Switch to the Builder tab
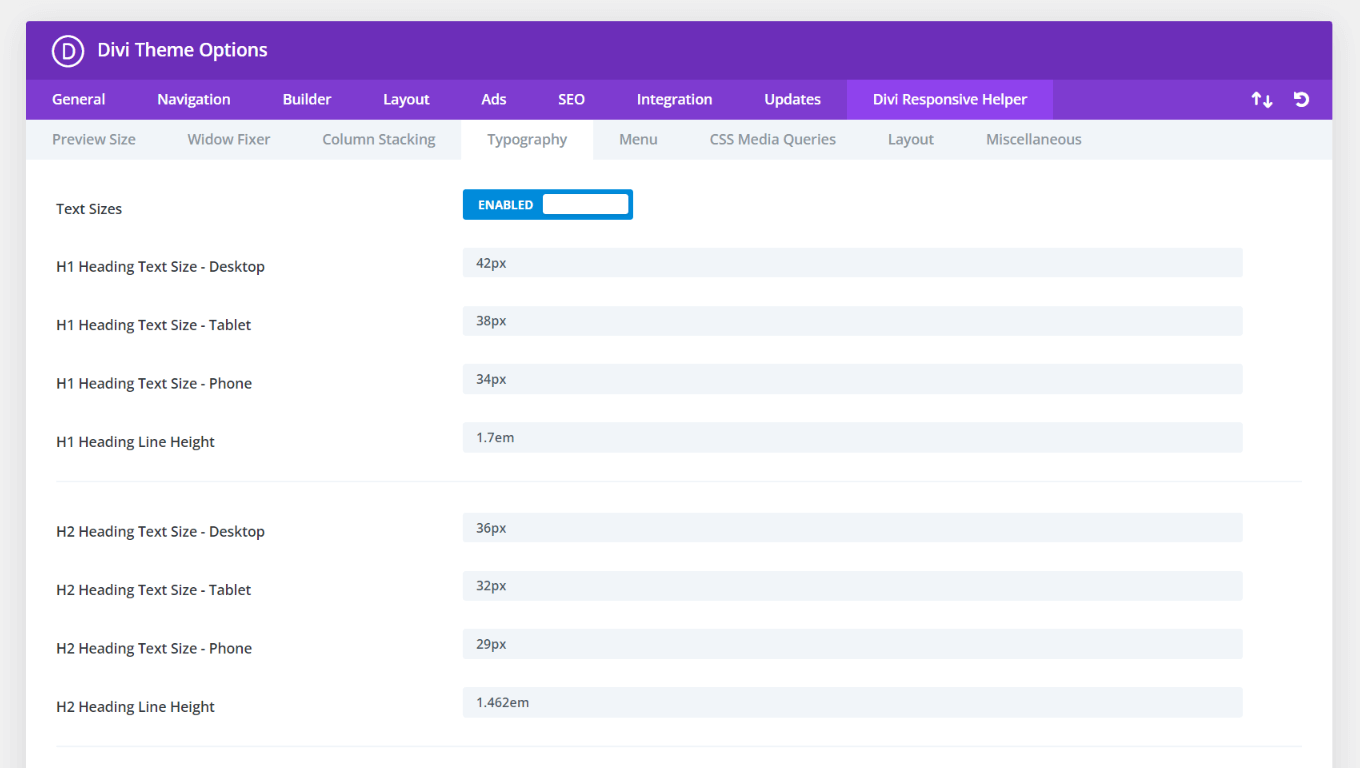 (307, 100)
